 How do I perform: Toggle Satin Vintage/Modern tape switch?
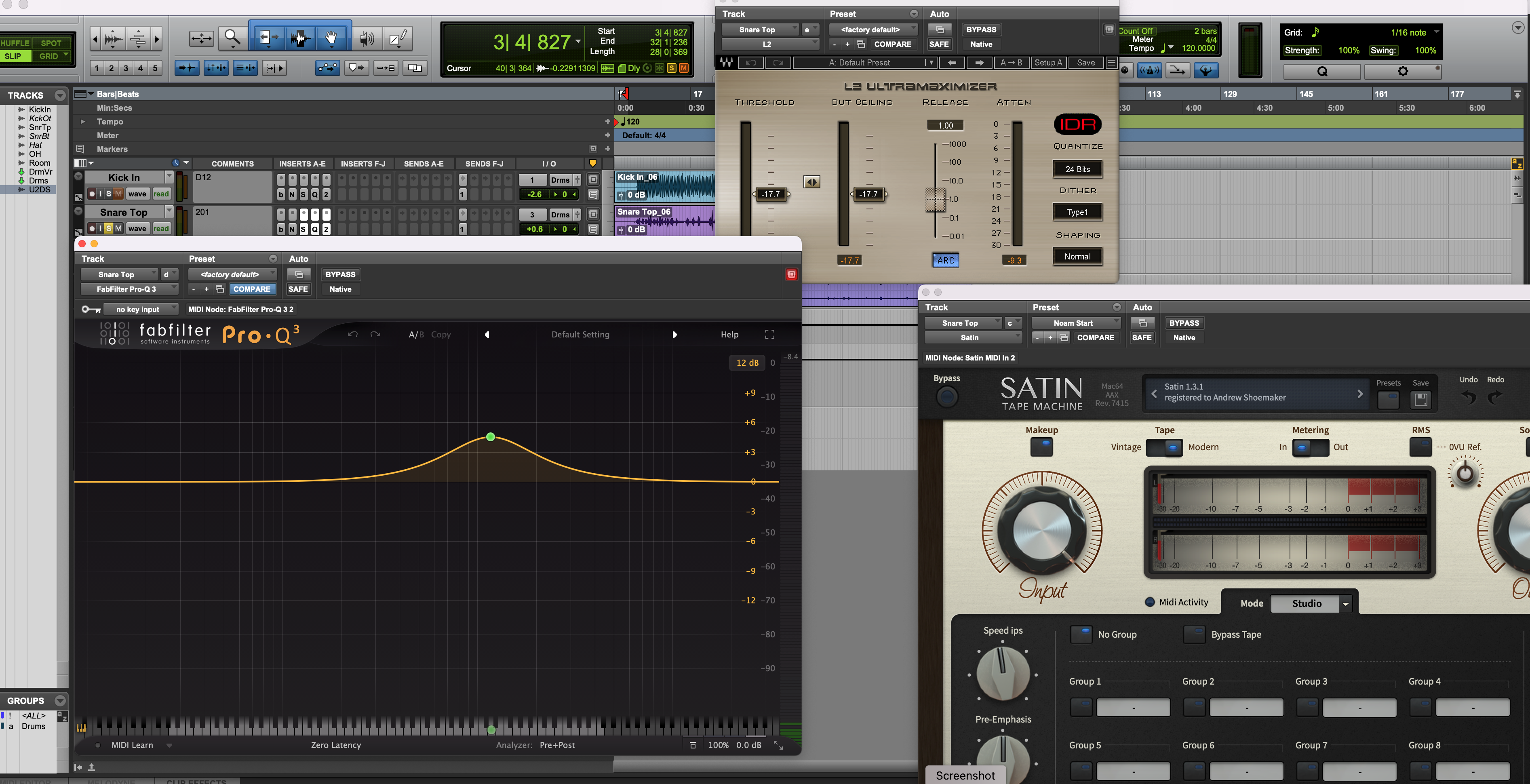point(1164,447)
